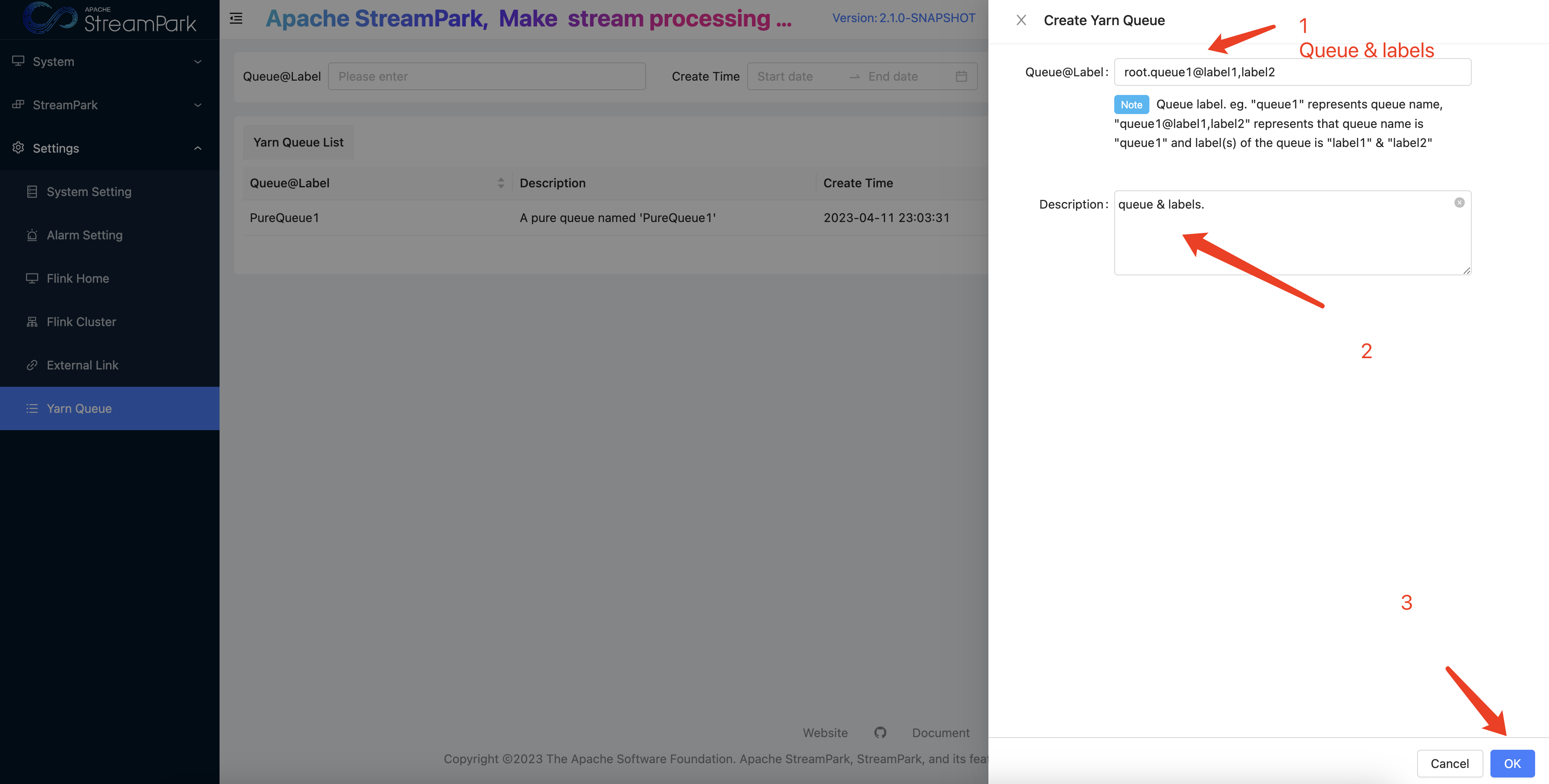
Task: Collapse the Settings menu chevron
Action: click(x=198, y=148)
